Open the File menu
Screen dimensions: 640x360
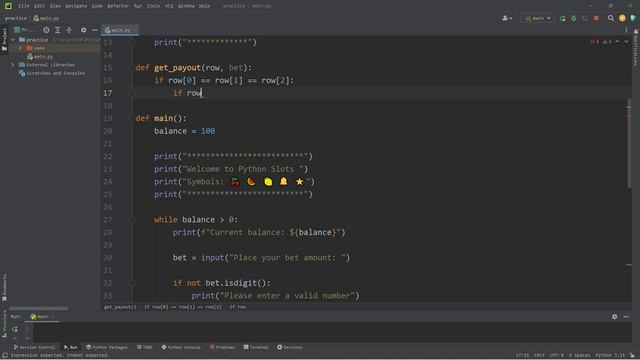coord(24,6)
